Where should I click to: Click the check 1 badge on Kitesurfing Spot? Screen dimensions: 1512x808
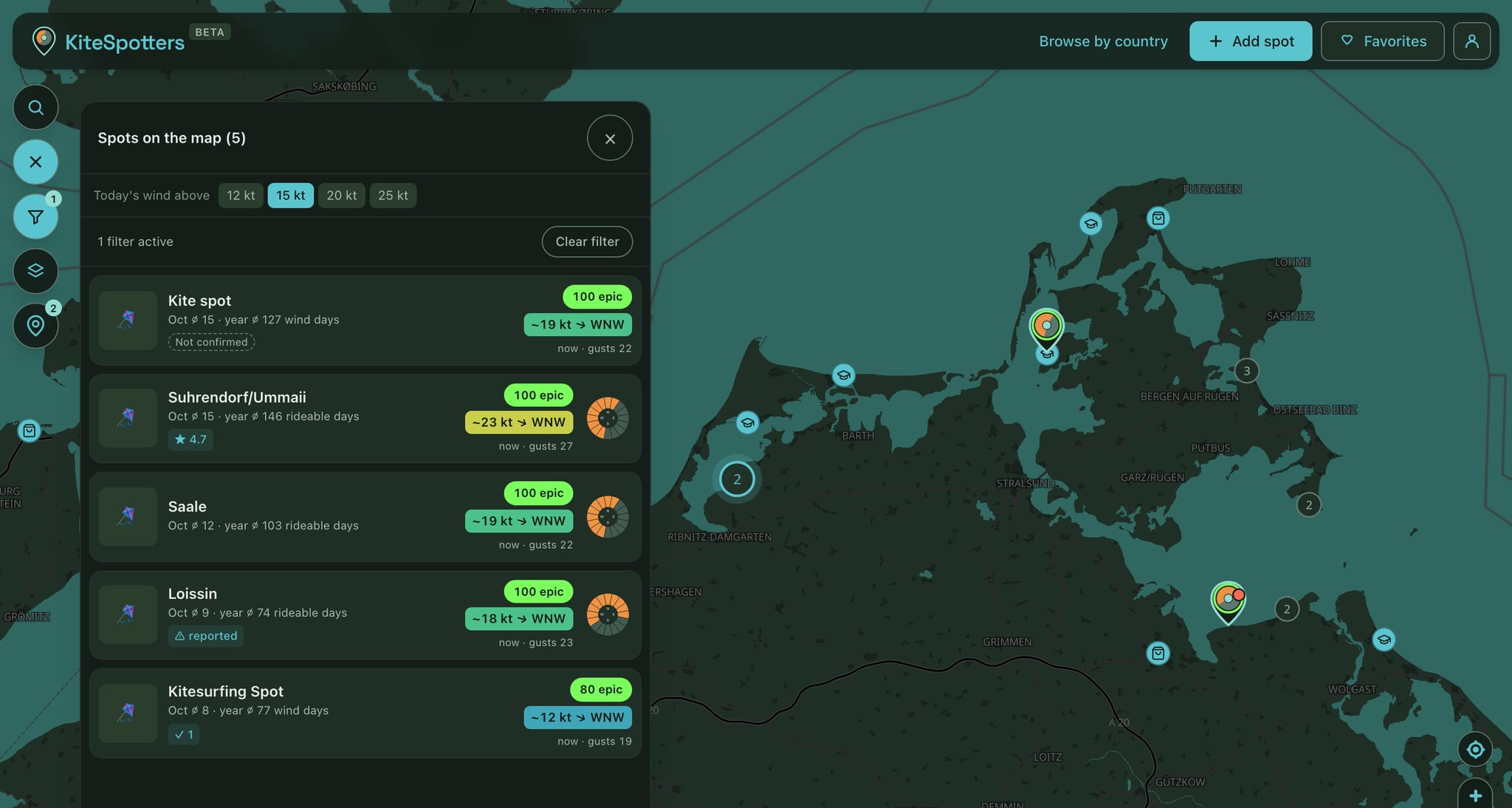click(183, 734)
